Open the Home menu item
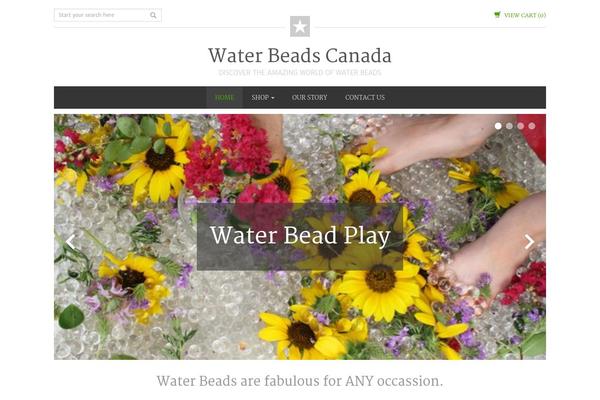Image resolution: width=600 pixels, height=400 pixels. coord(225,97)
